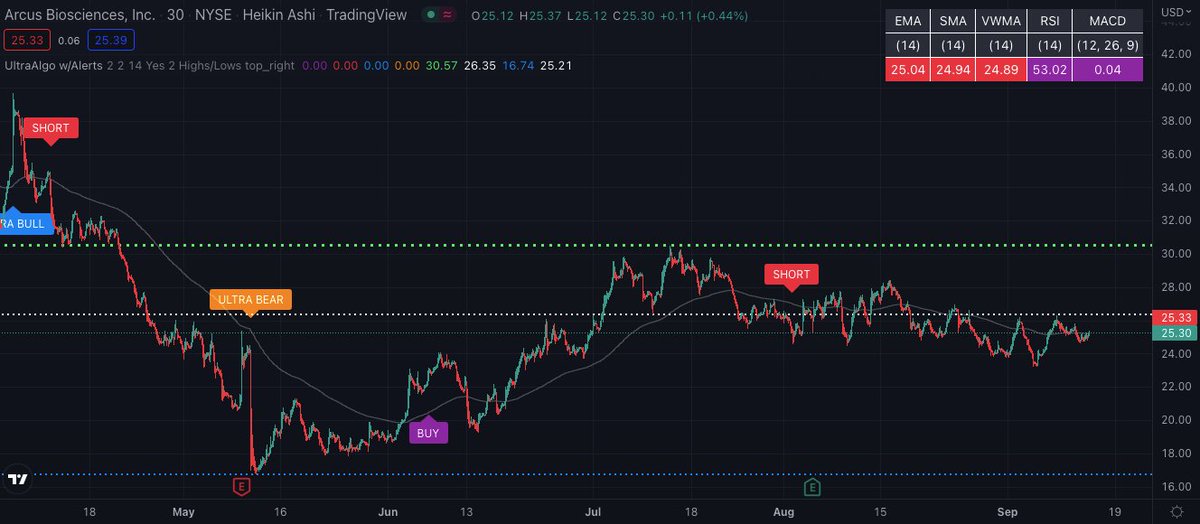This screenshot has height=524, width=1200.
Task: Click the (12, 26, 9) MACD settings cell
Action: click(1107, 46)
